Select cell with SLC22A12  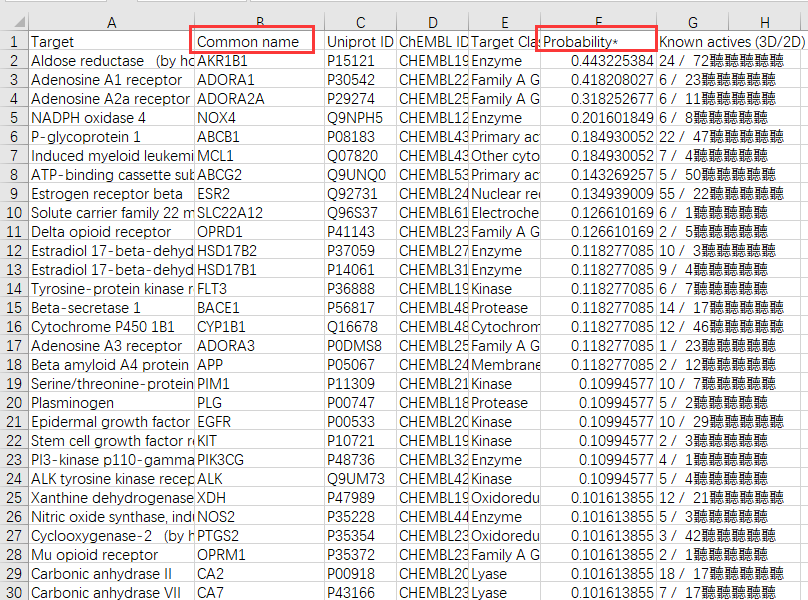pos(259,213)
